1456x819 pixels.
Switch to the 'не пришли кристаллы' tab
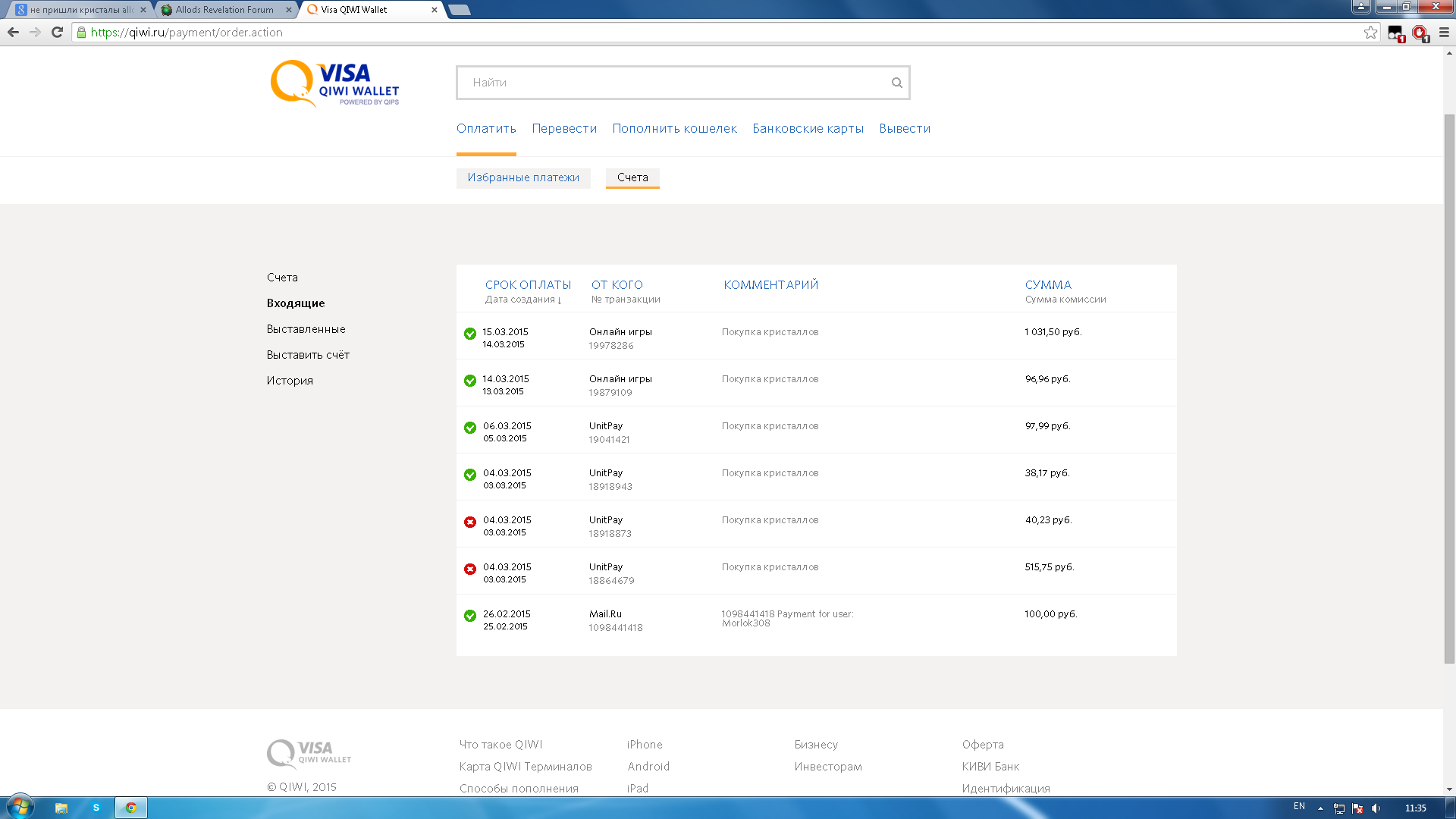pyautogui.click(x=80, y=10)
